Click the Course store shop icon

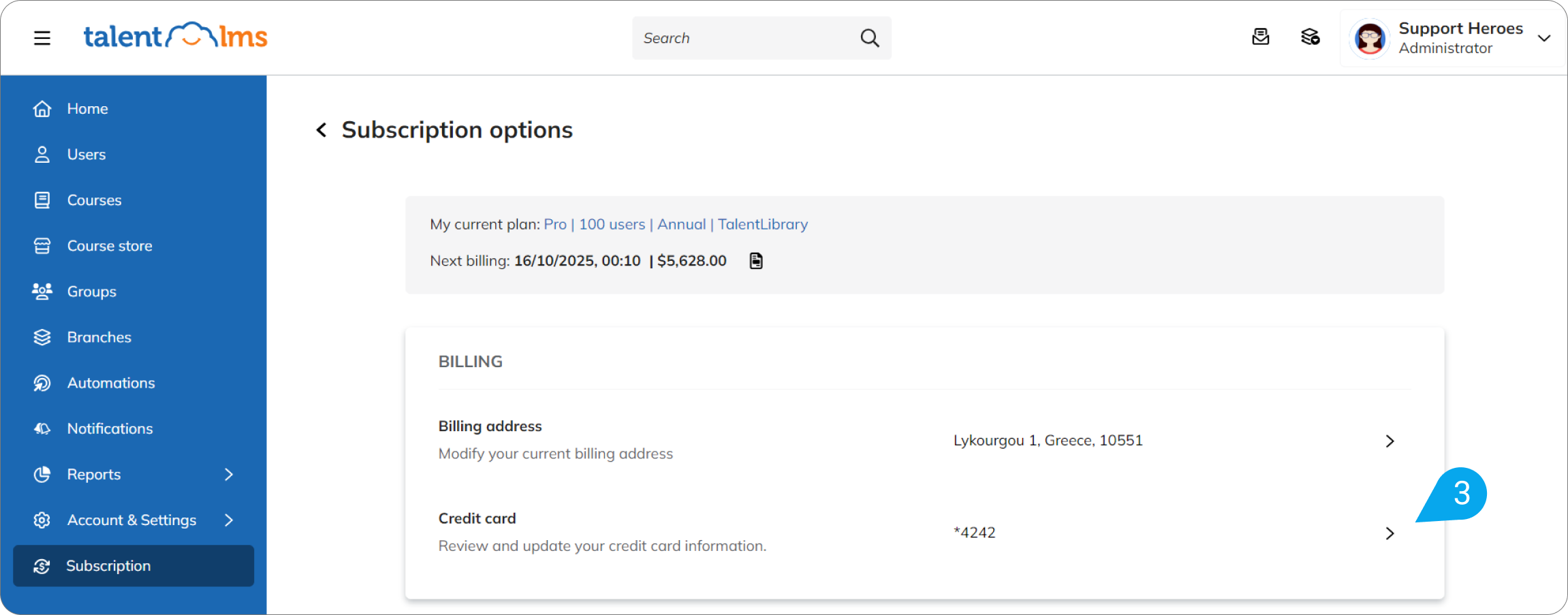click(42, 246)
